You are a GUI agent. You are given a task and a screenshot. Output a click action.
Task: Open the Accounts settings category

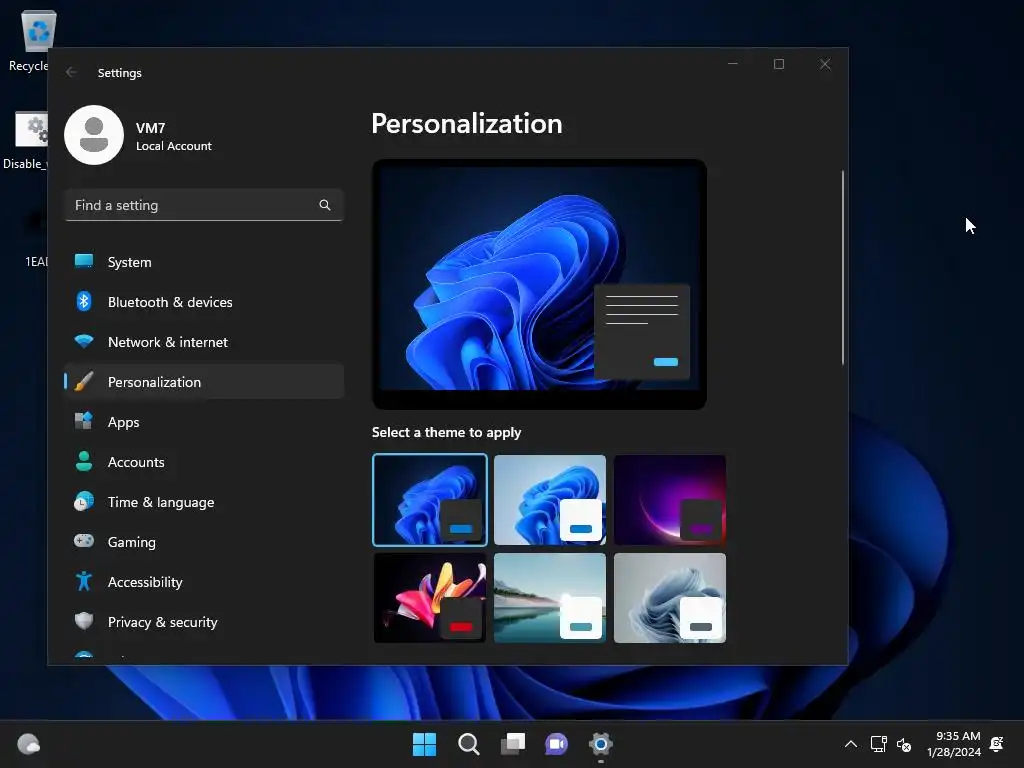tap(204, 462)
